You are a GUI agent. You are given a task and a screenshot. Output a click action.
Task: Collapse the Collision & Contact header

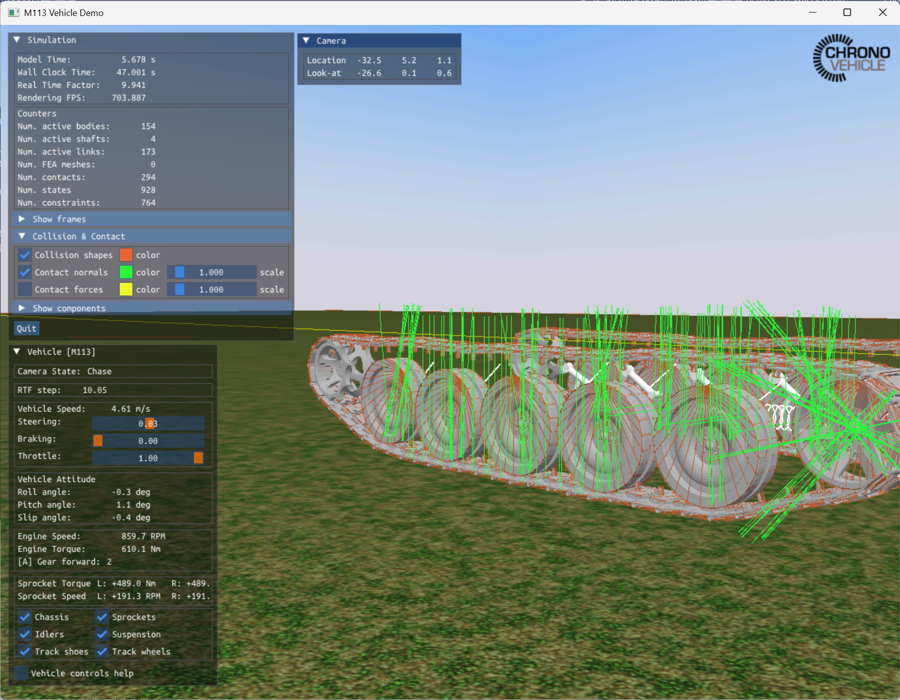click(22, 237)
